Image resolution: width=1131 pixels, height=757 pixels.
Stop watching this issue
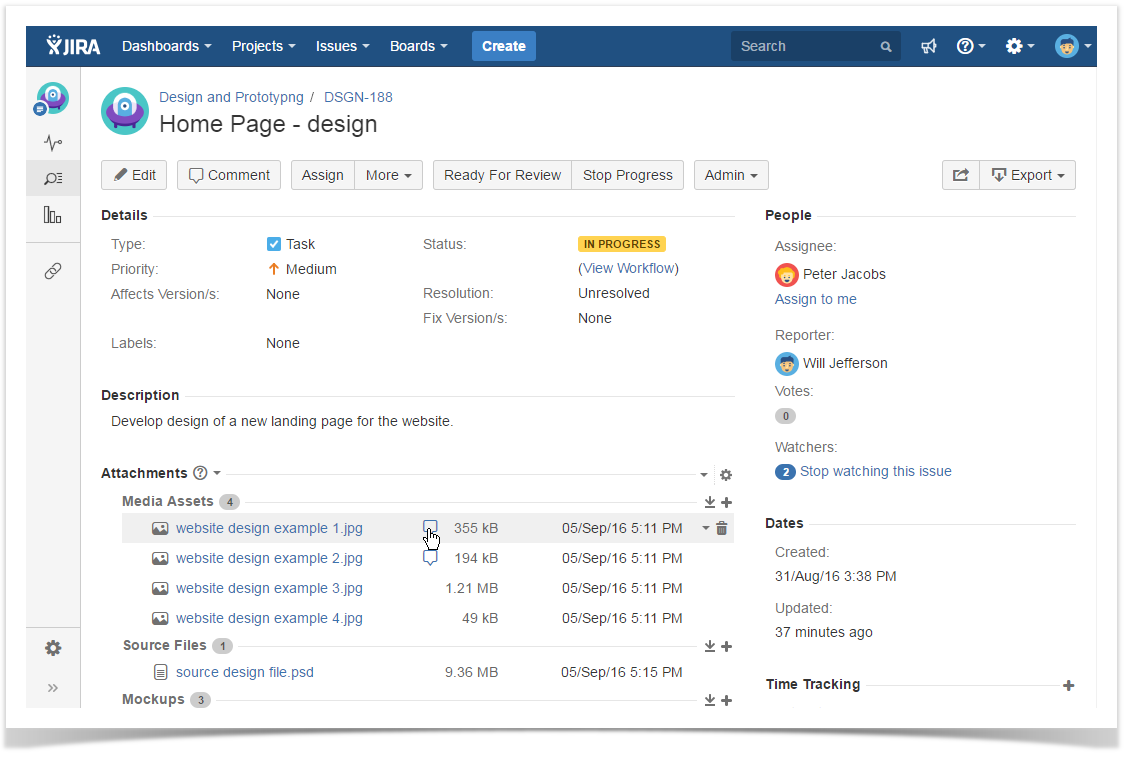click(x=875, y=471)
